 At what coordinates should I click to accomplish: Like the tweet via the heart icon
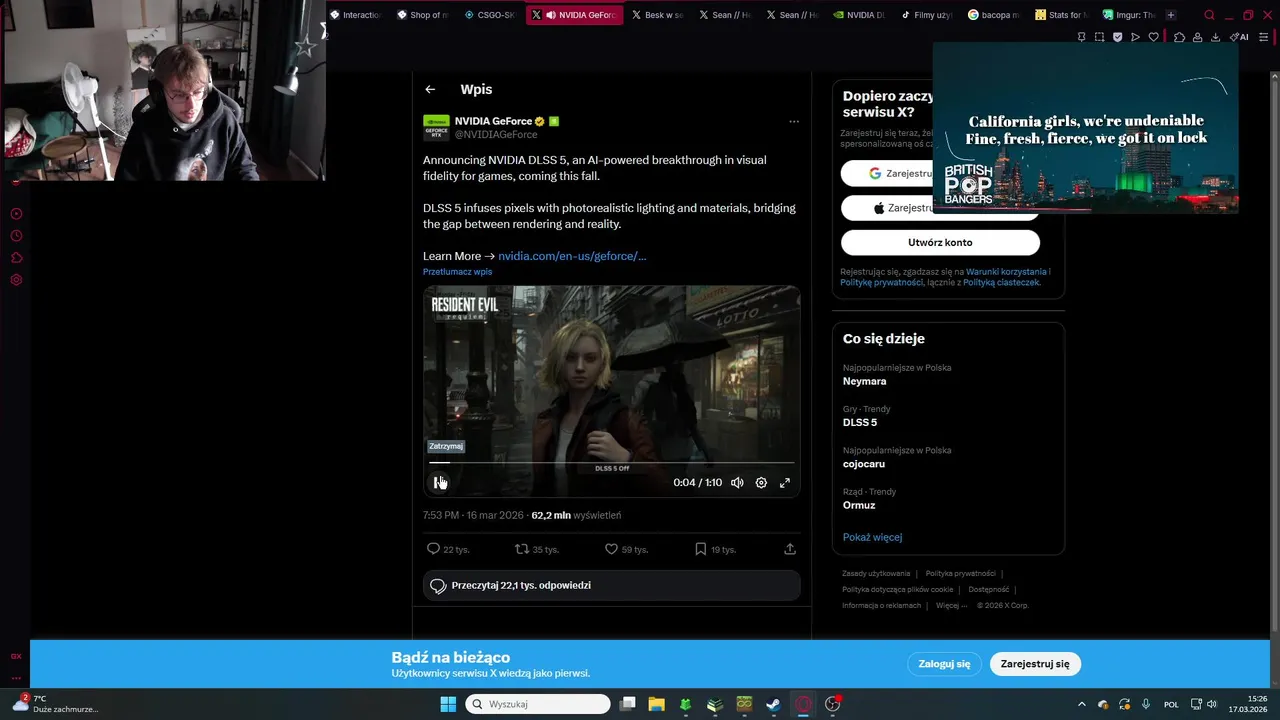coord(611,549)
